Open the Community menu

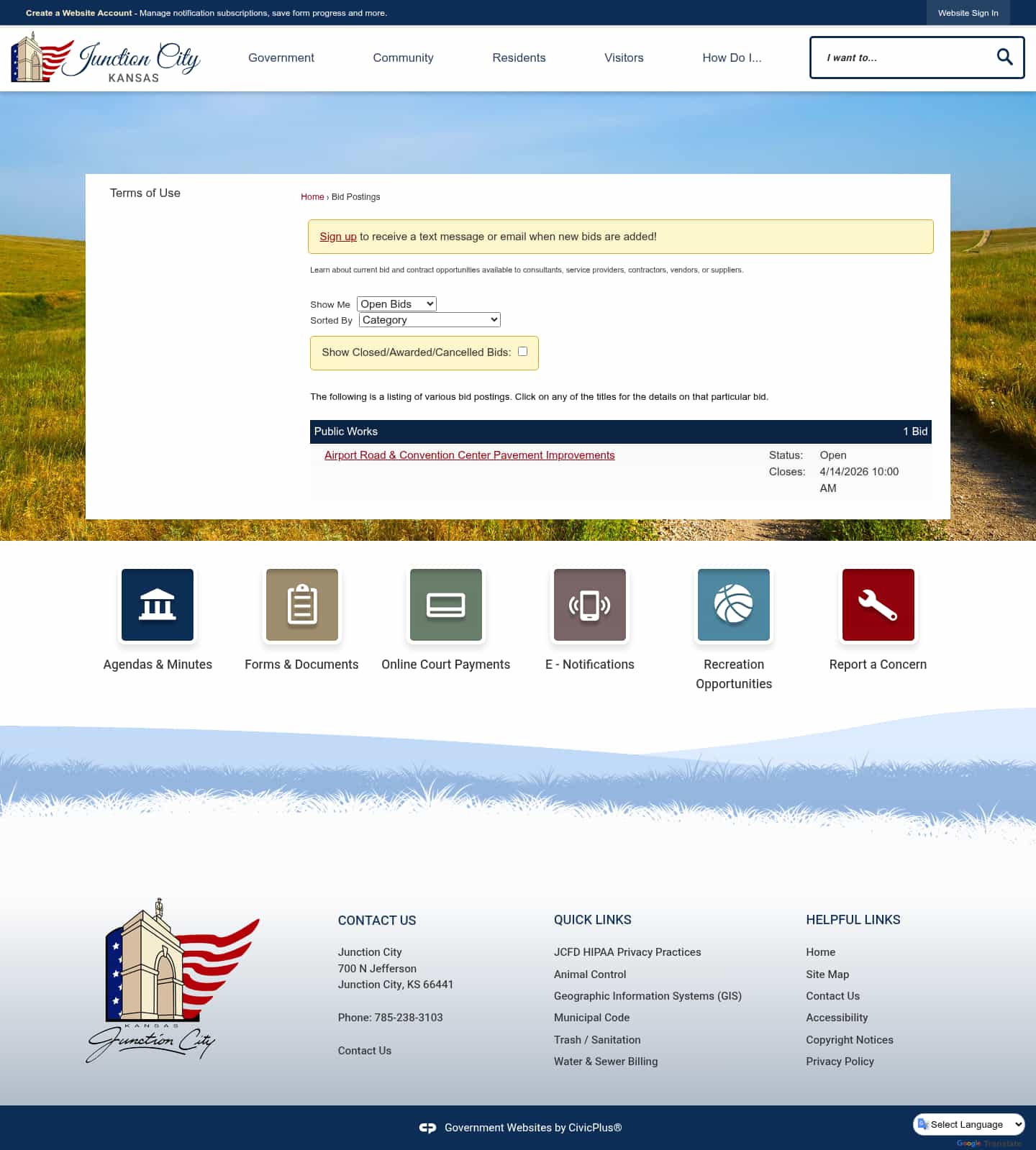point(403,58)
